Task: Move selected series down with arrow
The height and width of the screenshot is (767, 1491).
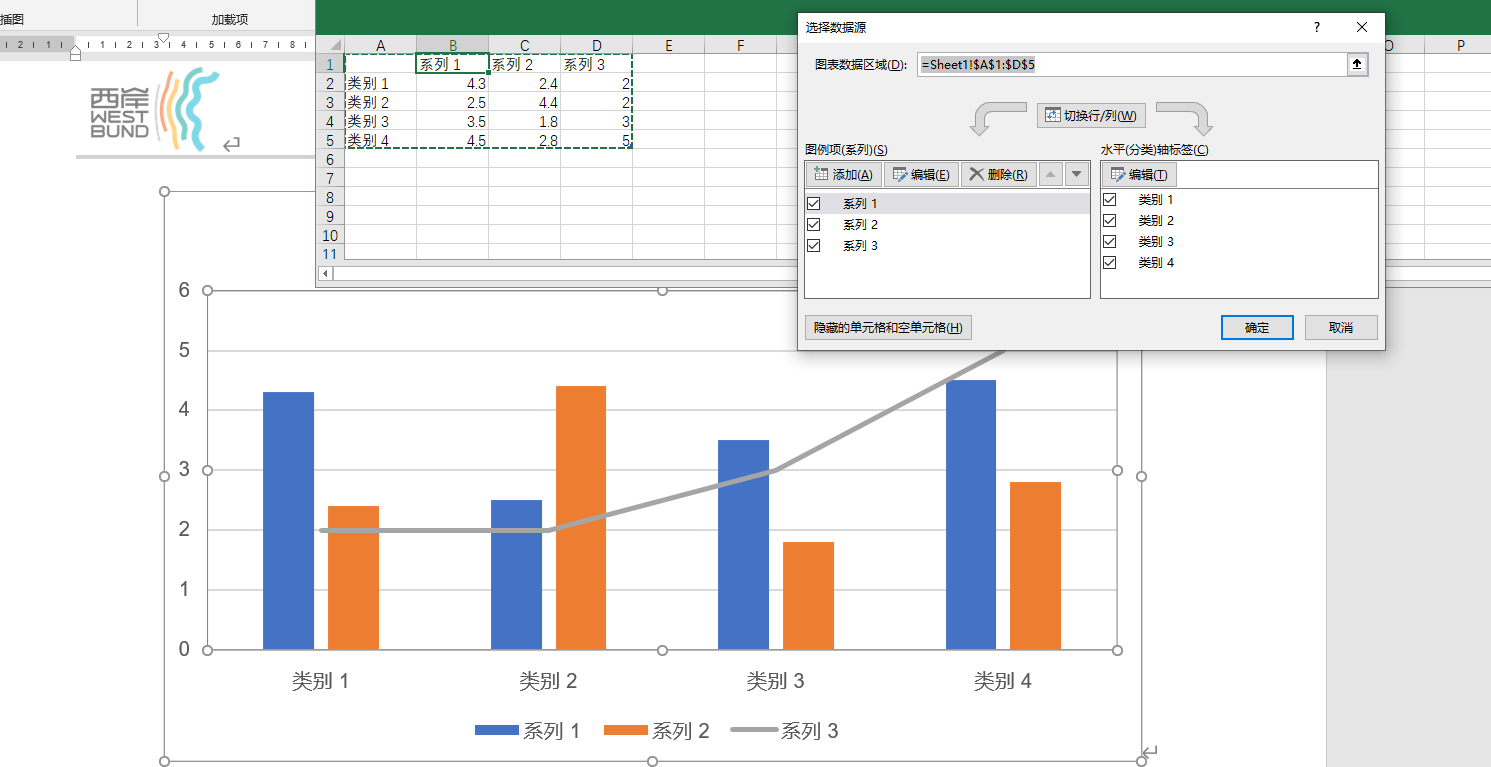Action: coord(1076,175)
